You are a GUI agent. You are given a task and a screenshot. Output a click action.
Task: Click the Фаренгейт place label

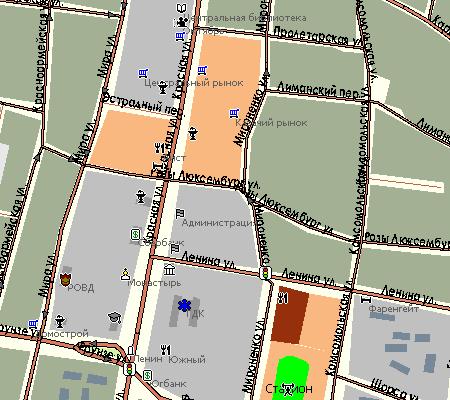tap(394, 309)
